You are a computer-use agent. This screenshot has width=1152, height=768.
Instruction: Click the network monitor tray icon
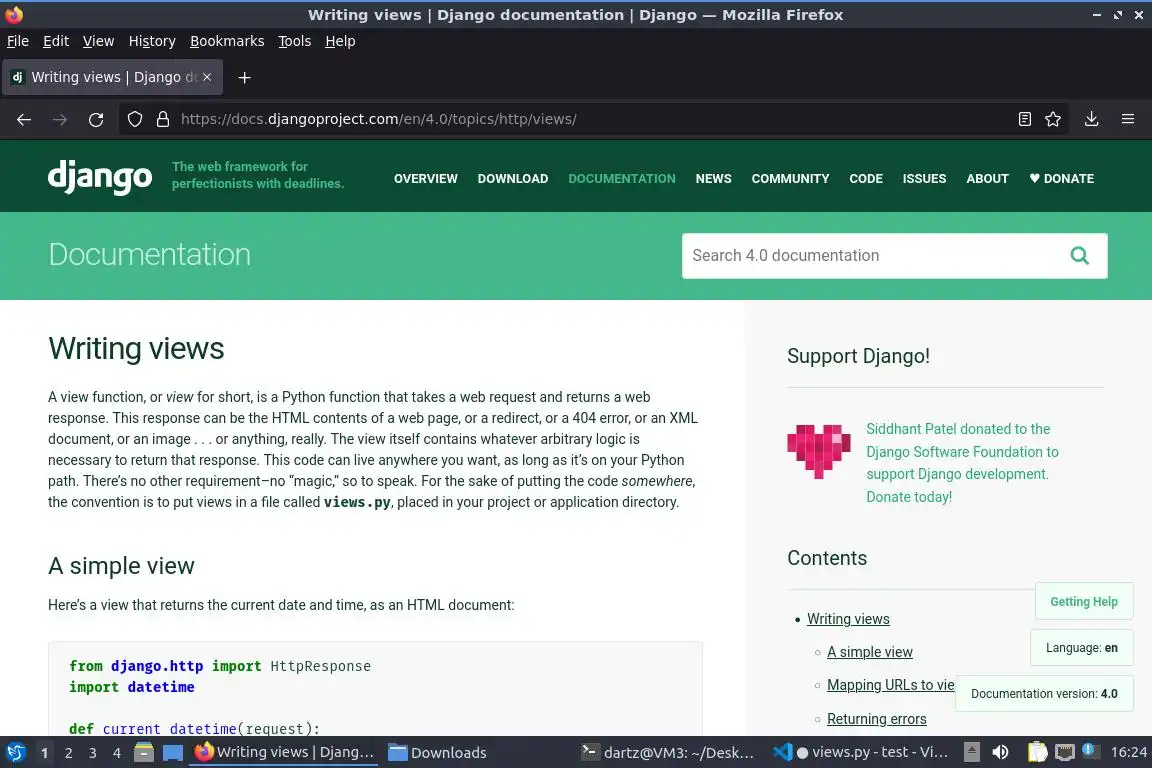point(1065,753)
